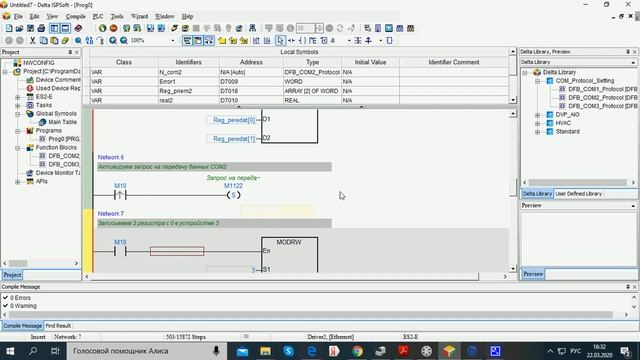Screen dimensions: 640x360
Task: Collapse the Global Symbols tree node
Action: (x=18, y=114)
